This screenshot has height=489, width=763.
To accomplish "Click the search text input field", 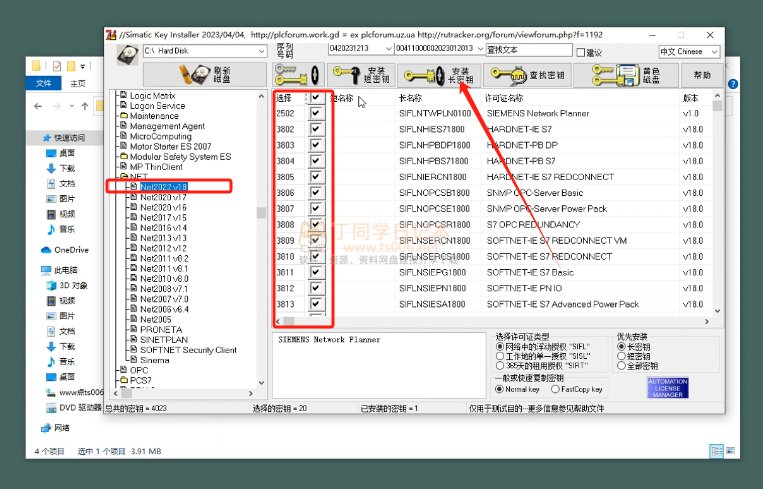I will pos(529,50).
